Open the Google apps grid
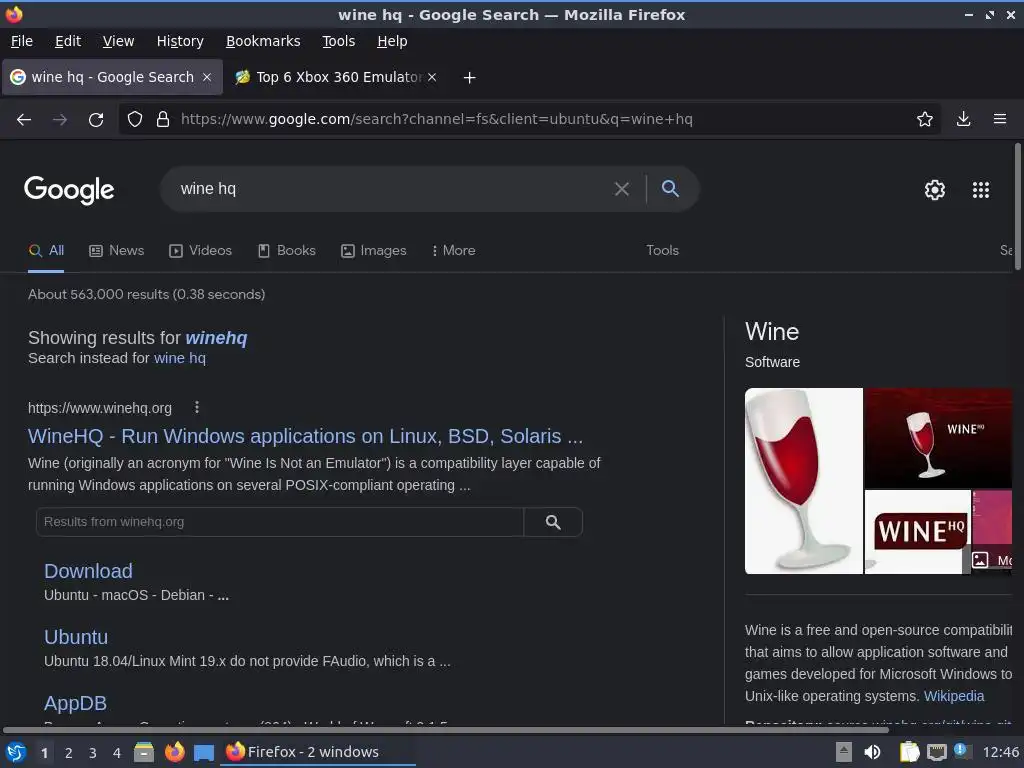Image resolution: width=1024 pixels, height=768 pixels. coord(981,189)
